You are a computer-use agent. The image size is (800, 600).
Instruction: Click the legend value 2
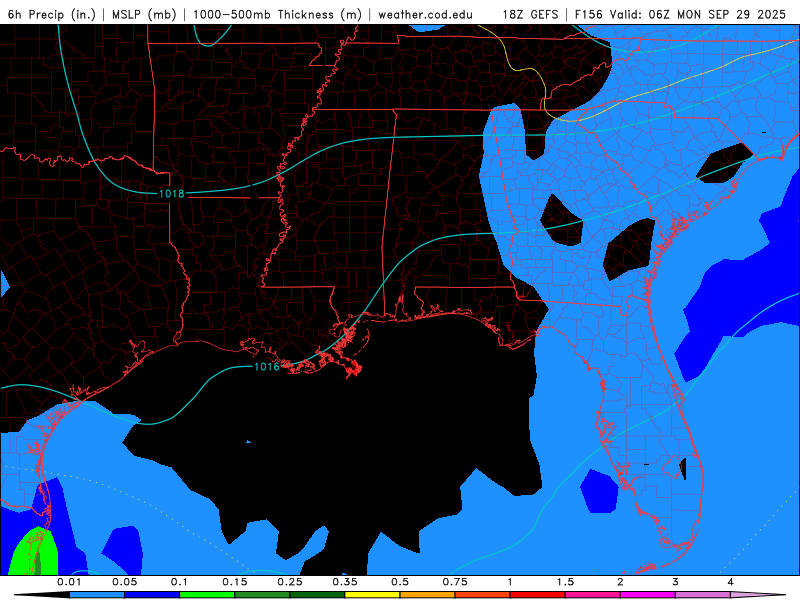pyautogui.click(x=620, y=582)
